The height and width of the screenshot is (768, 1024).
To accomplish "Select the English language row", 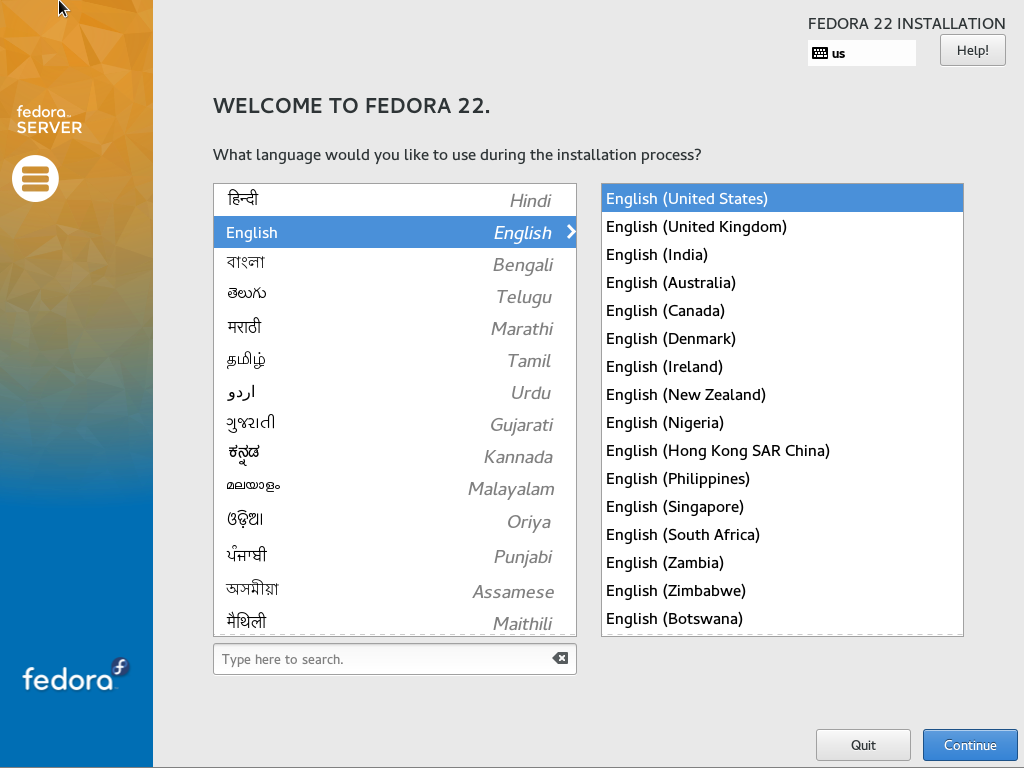I will [394, 232].
